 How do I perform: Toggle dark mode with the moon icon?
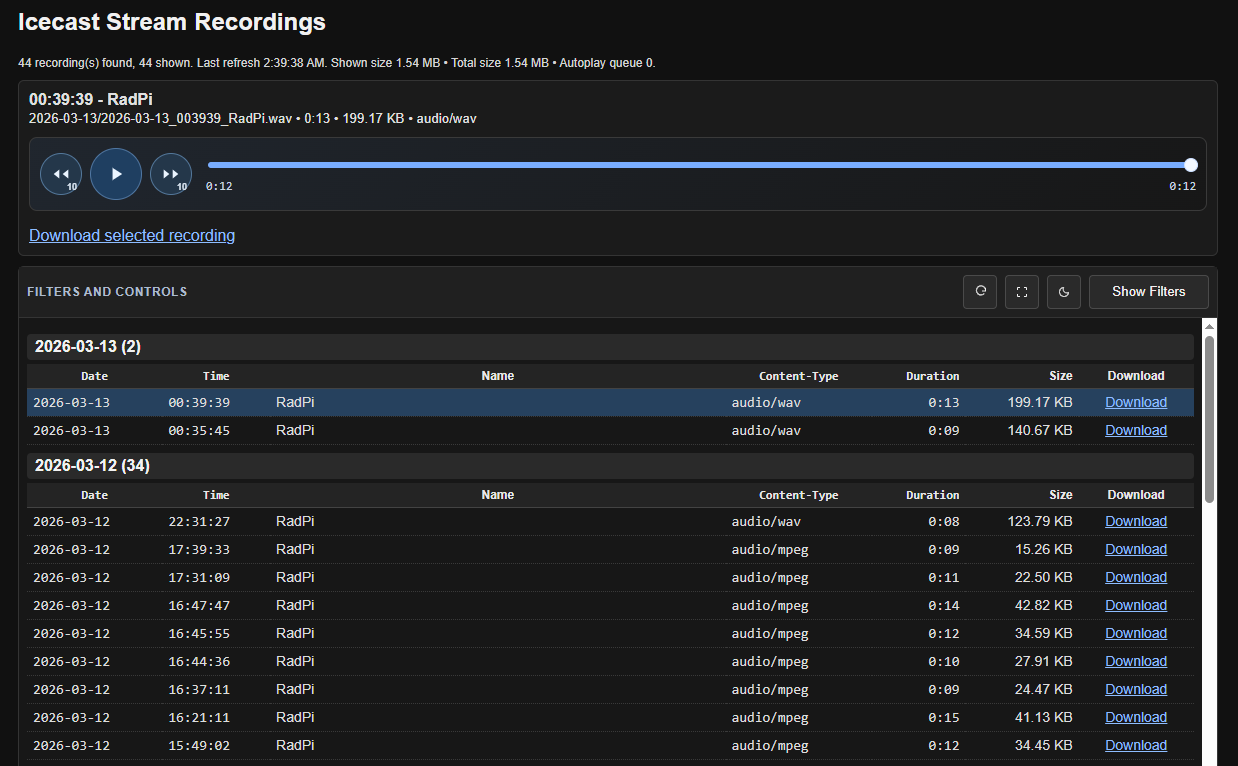click(x=1064, y=292)
